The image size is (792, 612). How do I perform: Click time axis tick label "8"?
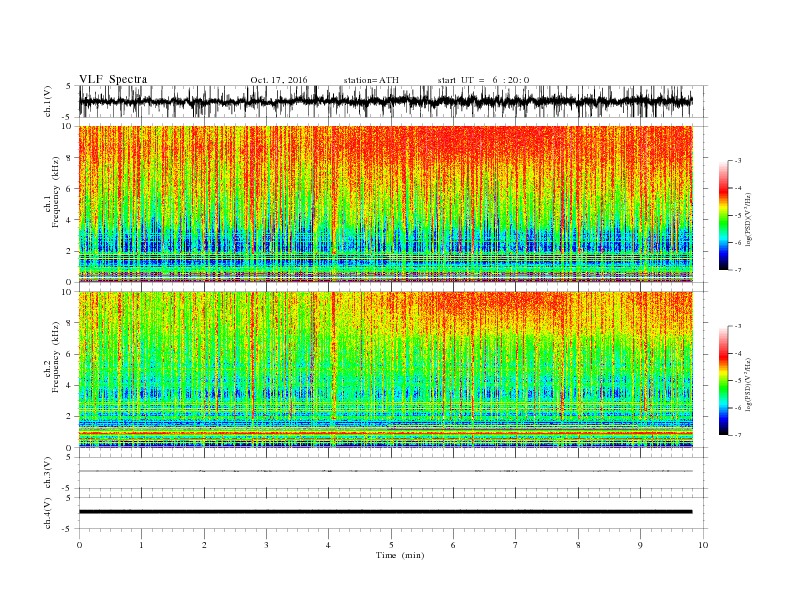tap(578, 545)
